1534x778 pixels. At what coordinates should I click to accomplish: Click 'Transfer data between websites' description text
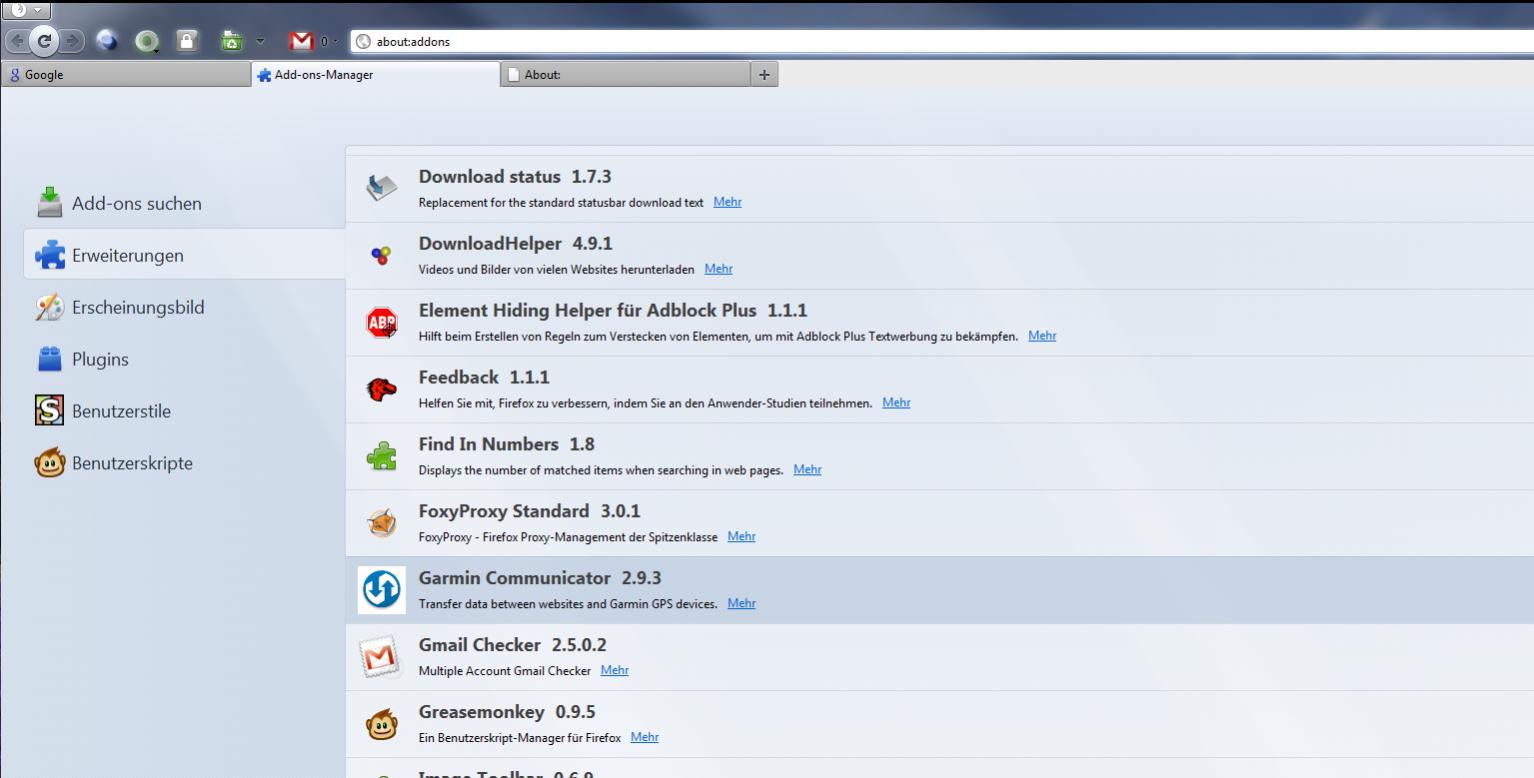pos(568,604)
